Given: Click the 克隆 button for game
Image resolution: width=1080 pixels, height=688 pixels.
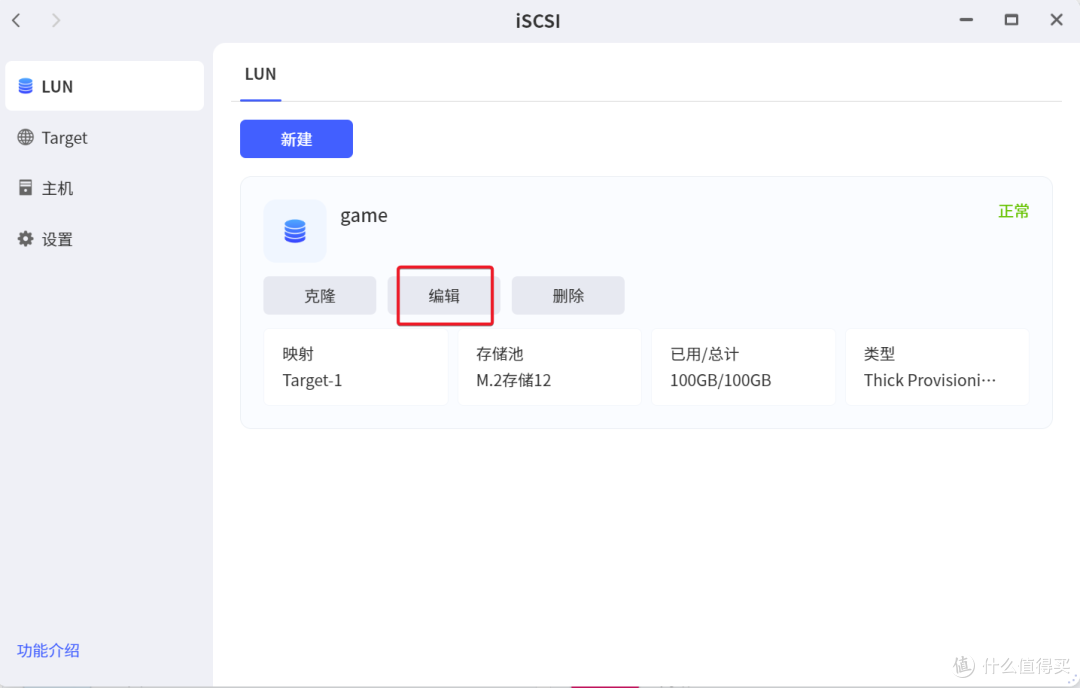Looking at the screenshot, I should pos(320,295).
